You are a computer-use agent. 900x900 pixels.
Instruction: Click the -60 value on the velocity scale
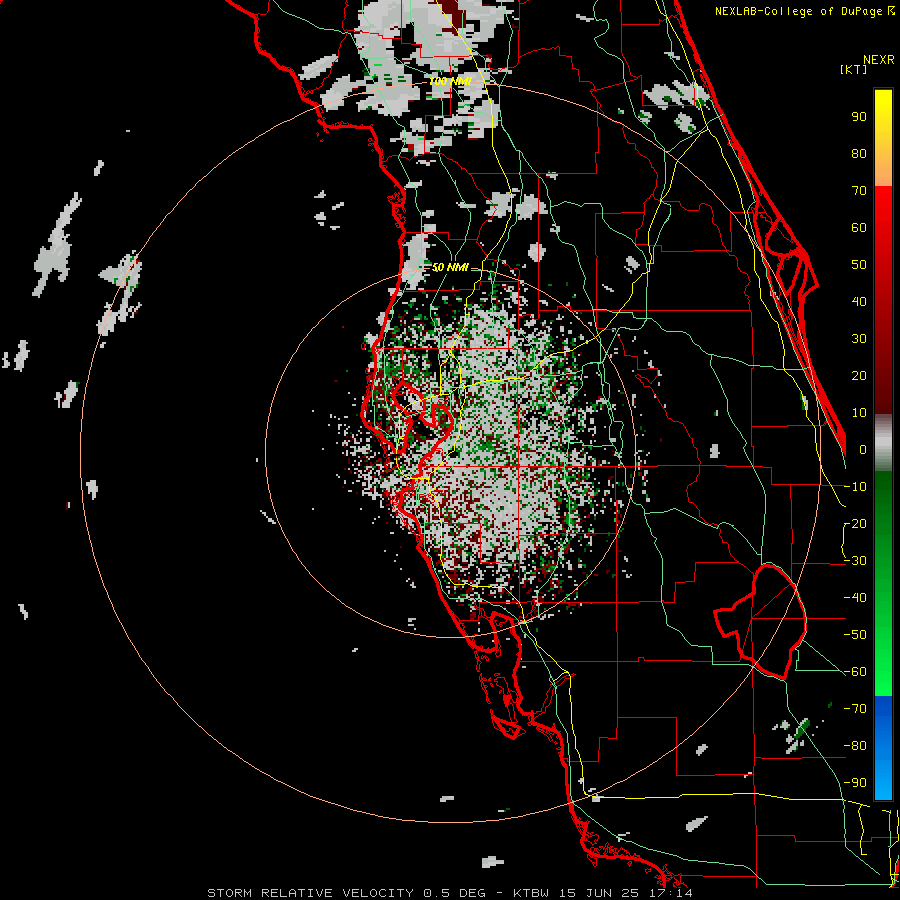coord(855,672)
